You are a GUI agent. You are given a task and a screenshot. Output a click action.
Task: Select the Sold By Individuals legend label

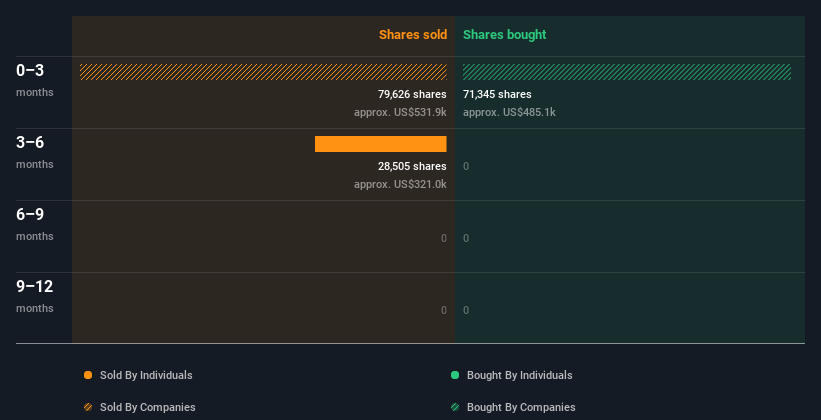[146, 375]
